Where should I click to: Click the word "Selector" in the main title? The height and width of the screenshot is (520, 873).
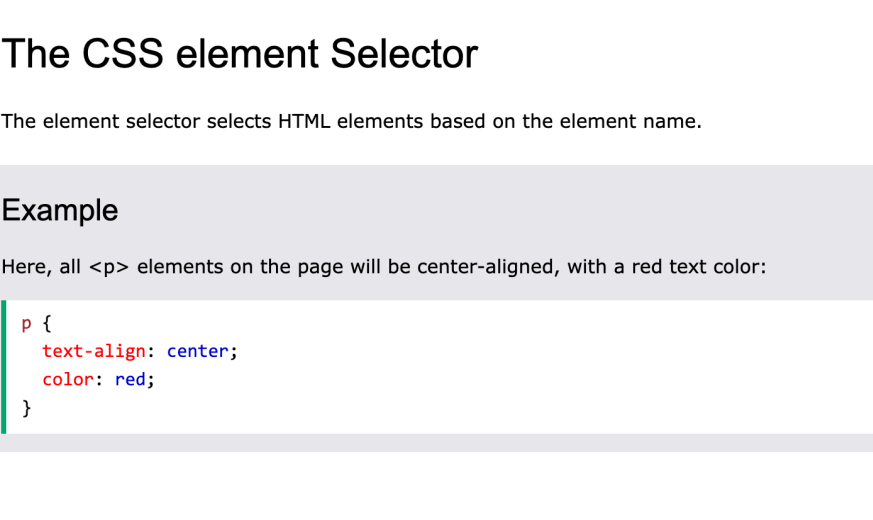click(x=404, y=54)
